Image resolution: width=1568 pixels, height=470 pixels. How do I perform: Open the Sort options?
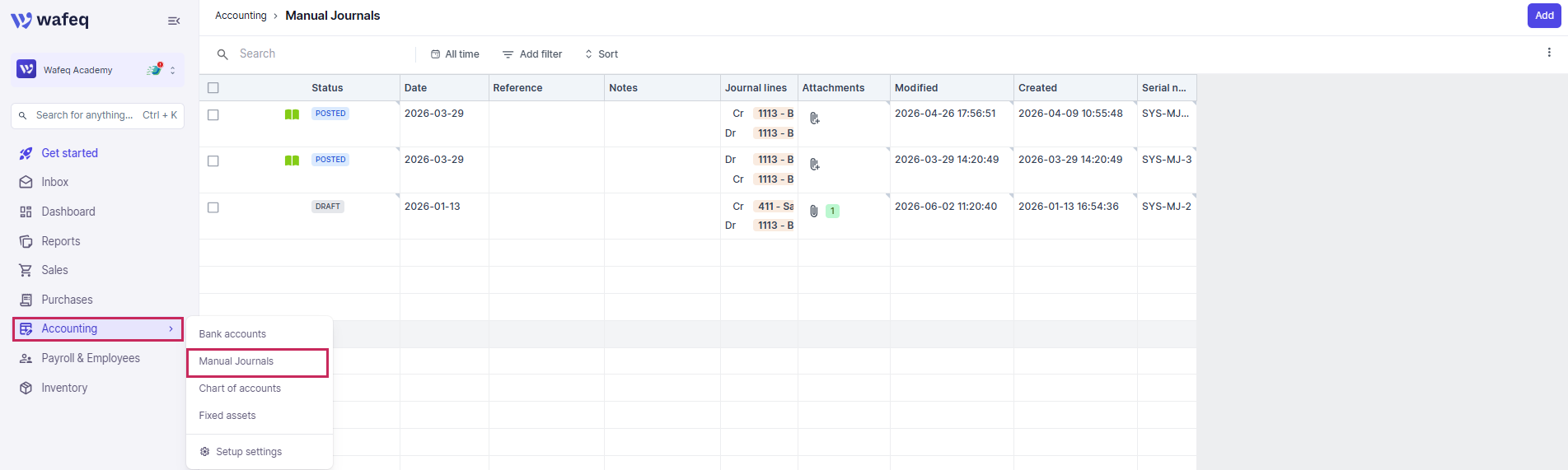pos(601,54)
